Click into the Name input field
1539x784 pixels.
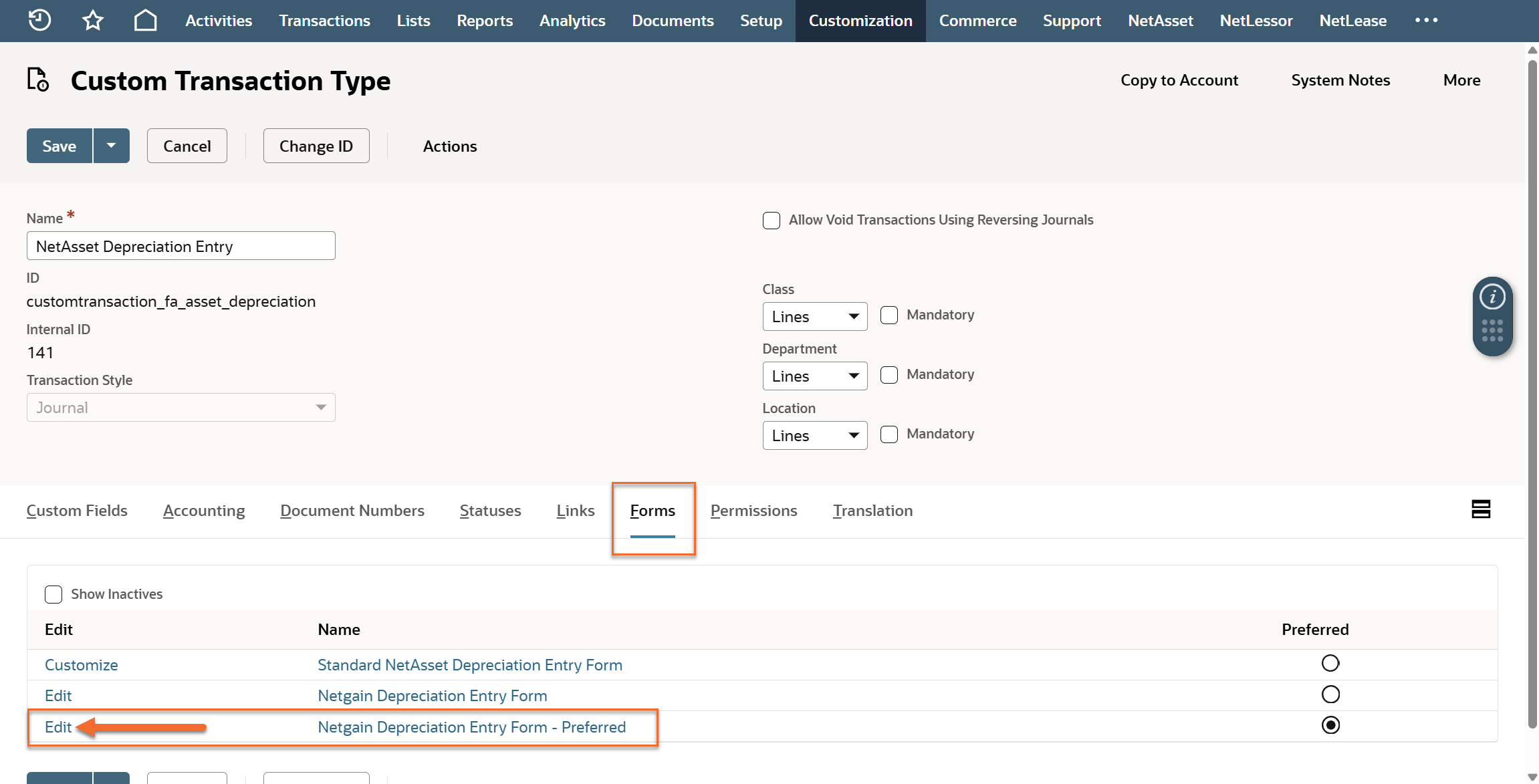181,246
